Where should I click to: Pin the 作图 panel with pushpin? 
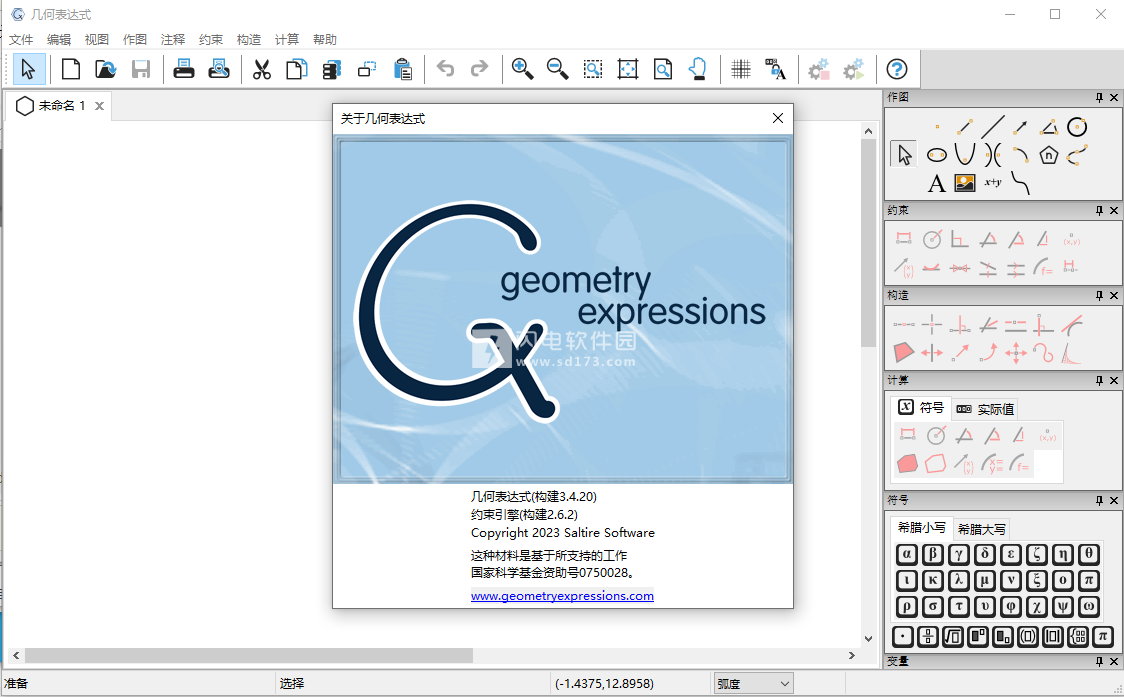1099,97
